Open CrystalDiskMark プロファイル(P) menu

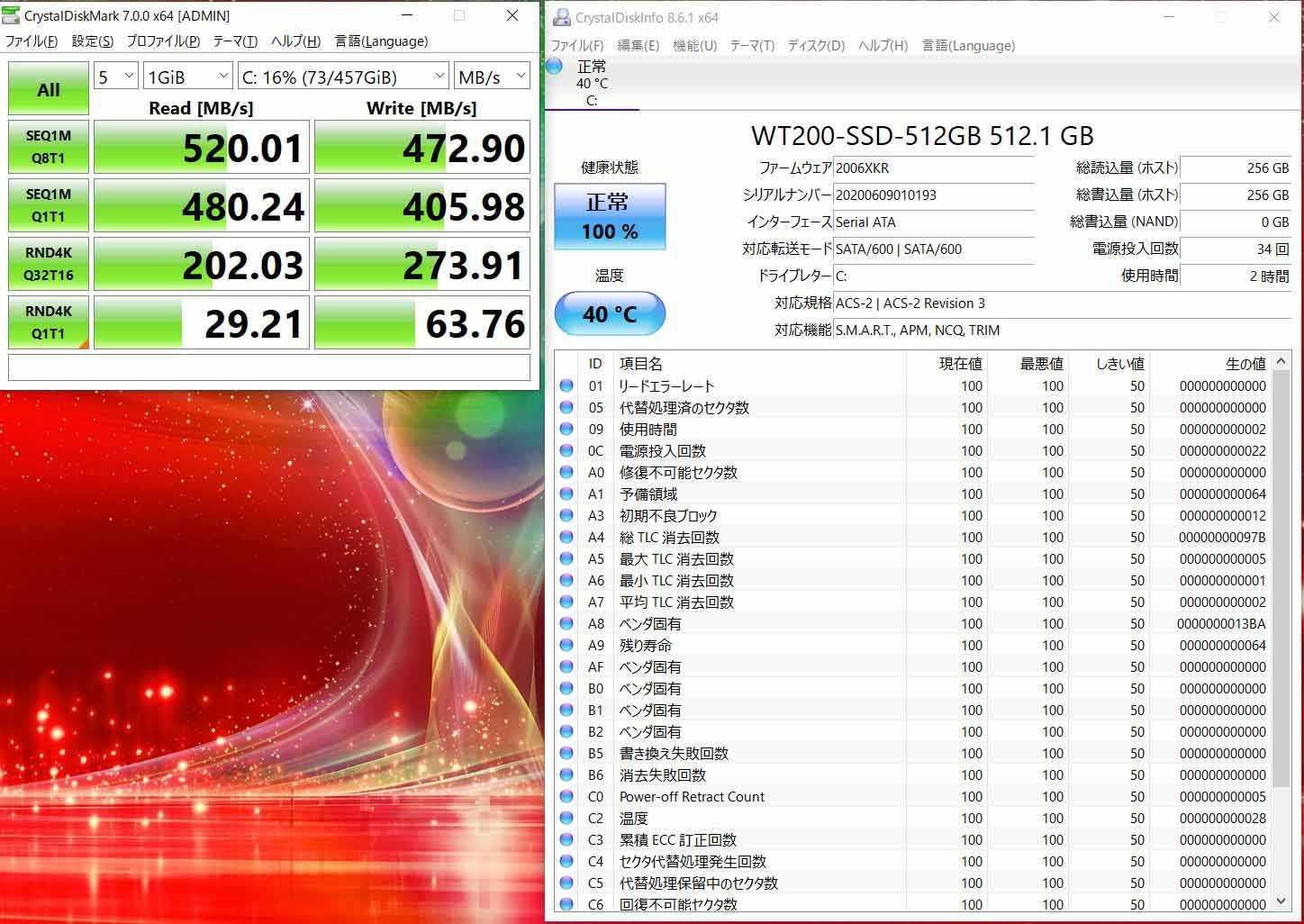163,41
